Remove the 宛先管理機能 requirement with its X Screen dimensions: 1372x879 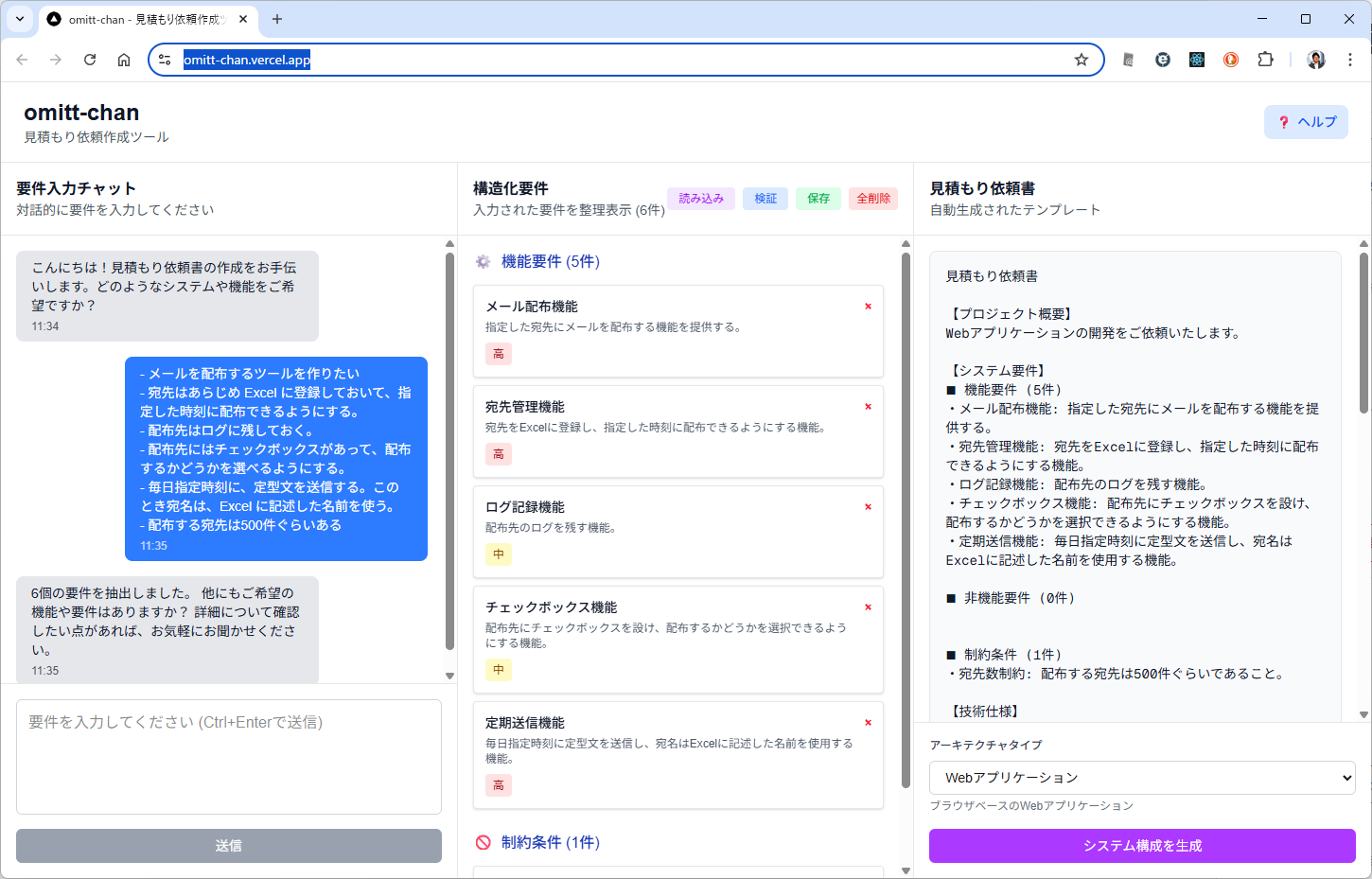(x=868, y=407)
